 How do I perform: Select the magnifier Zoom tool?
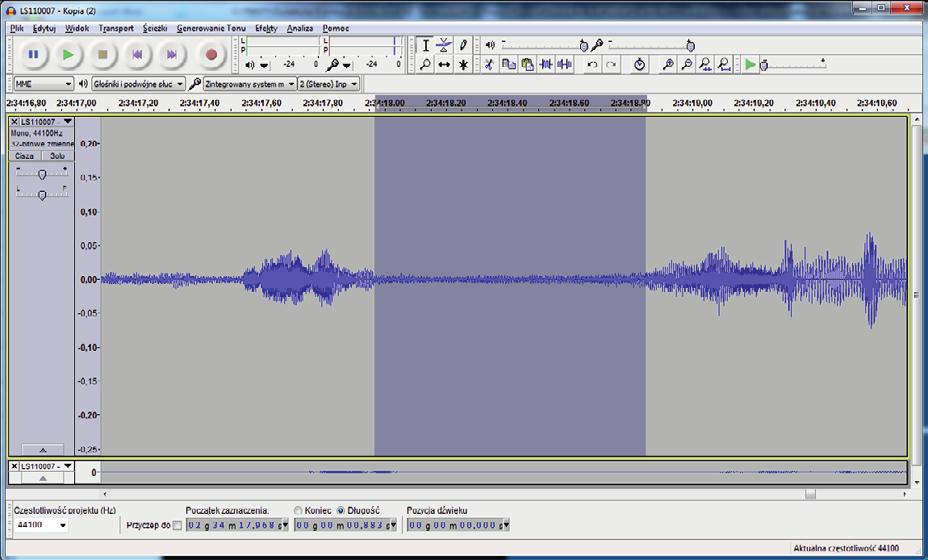coord(425,65)
